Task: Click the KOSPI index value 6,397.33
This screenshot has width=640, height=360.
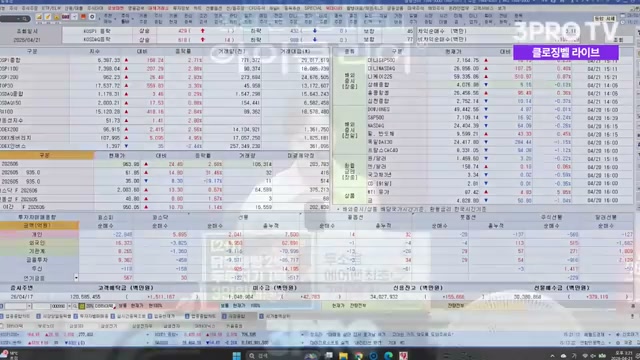Action: (x=109, y=60)
